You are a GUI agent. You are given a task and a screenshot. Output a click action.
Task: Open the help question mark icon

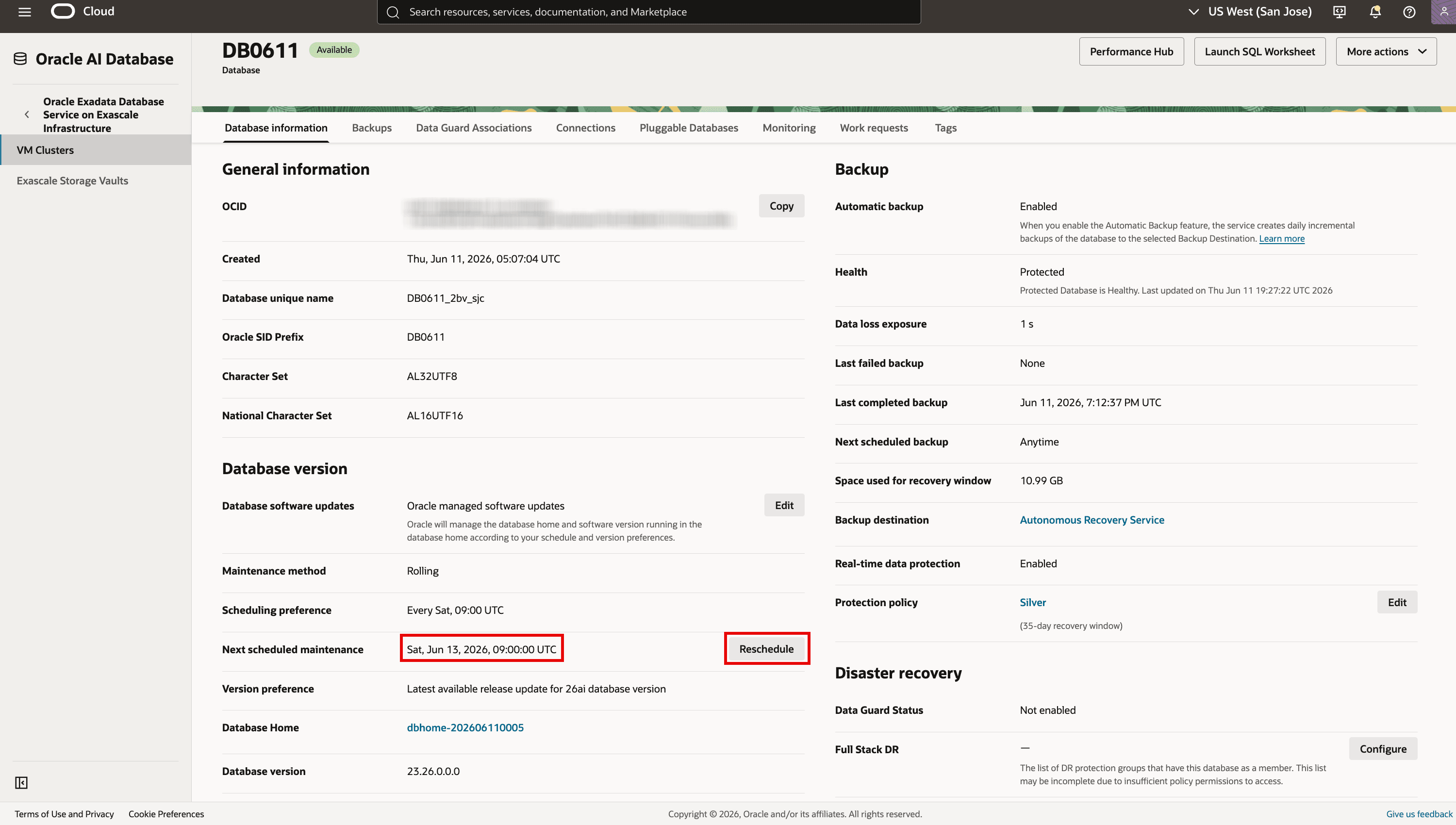pos(1409,12)
